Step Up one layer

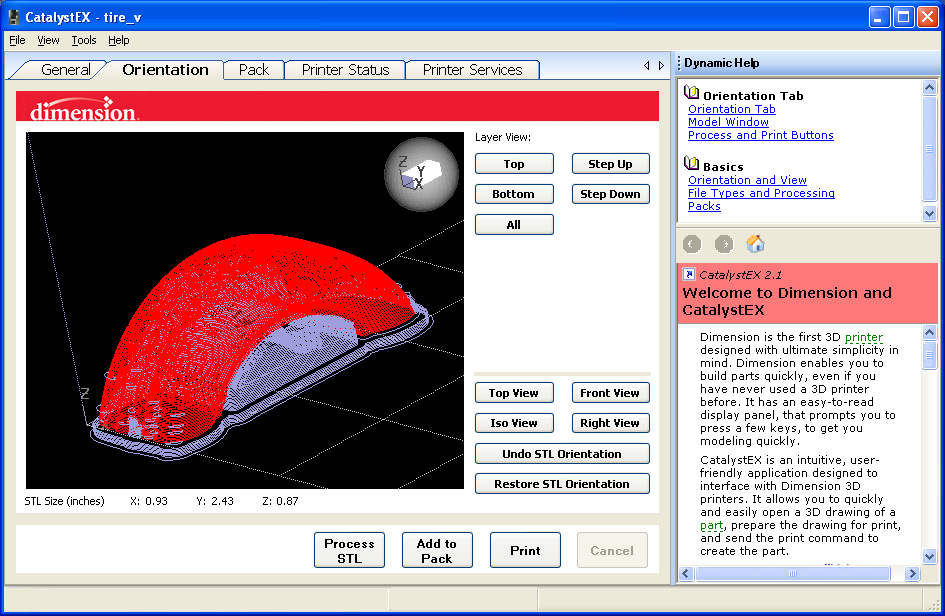[x=611, y=164]
